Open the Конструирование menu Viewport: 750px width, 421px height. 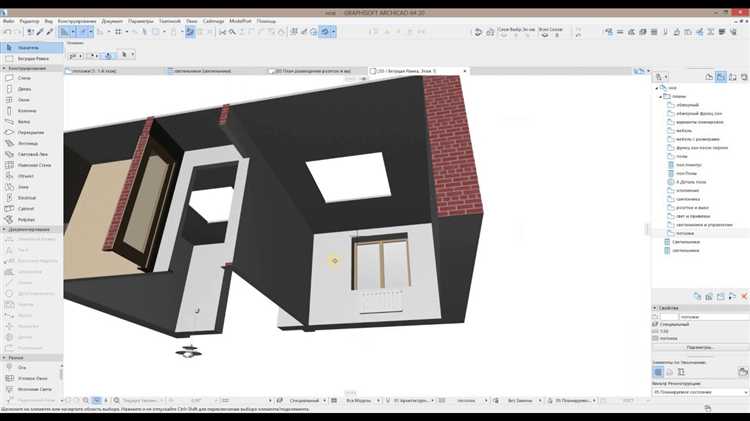point(77,21)
